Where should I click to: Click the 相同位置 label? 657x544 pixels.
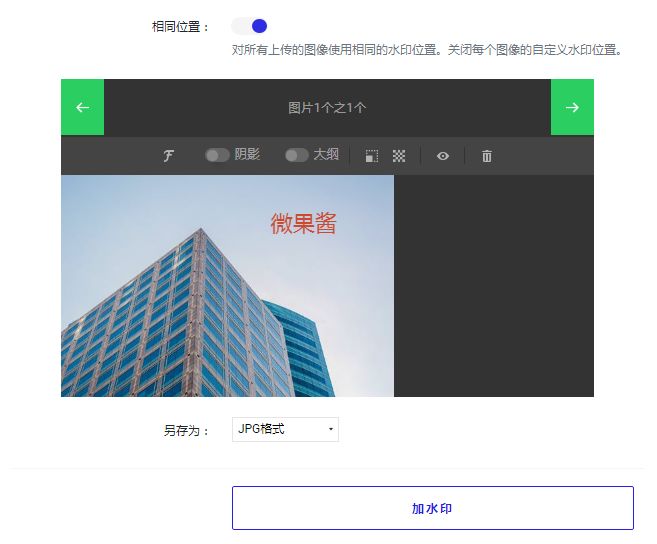click(x=180, y=27)
